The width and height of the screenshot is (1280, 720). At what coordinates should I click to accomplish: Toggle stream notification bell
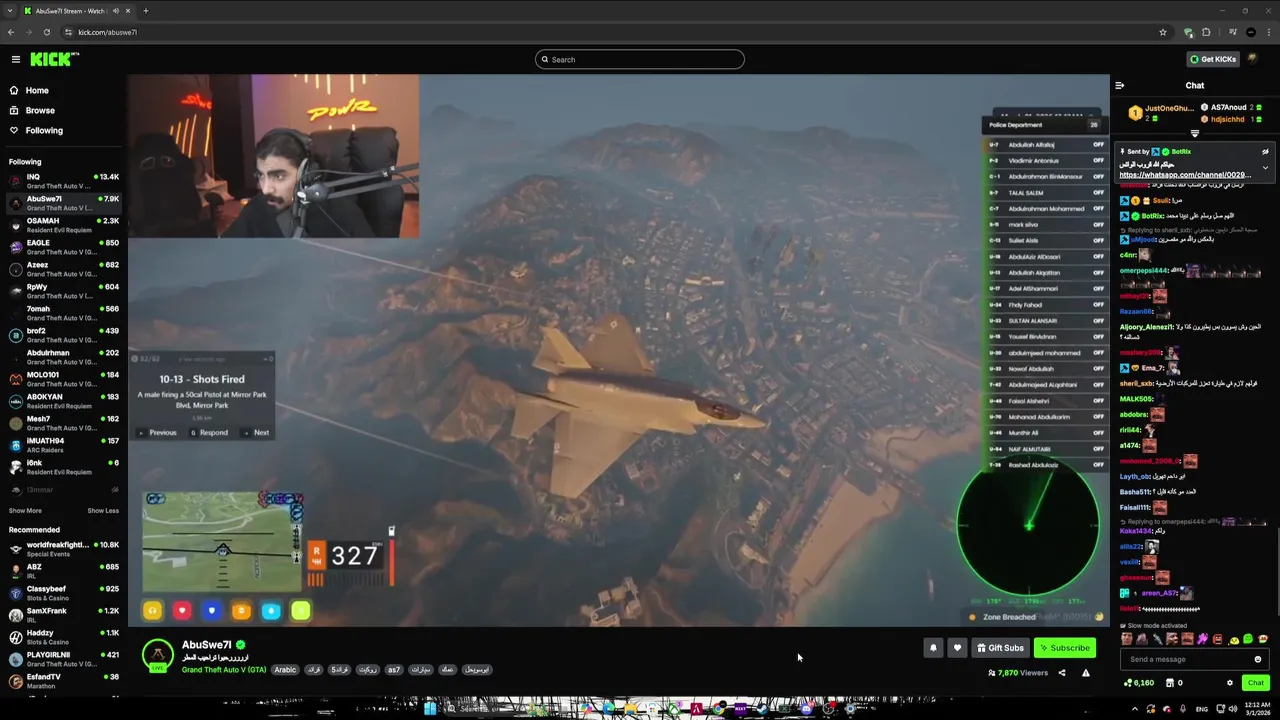pos(933,648)
